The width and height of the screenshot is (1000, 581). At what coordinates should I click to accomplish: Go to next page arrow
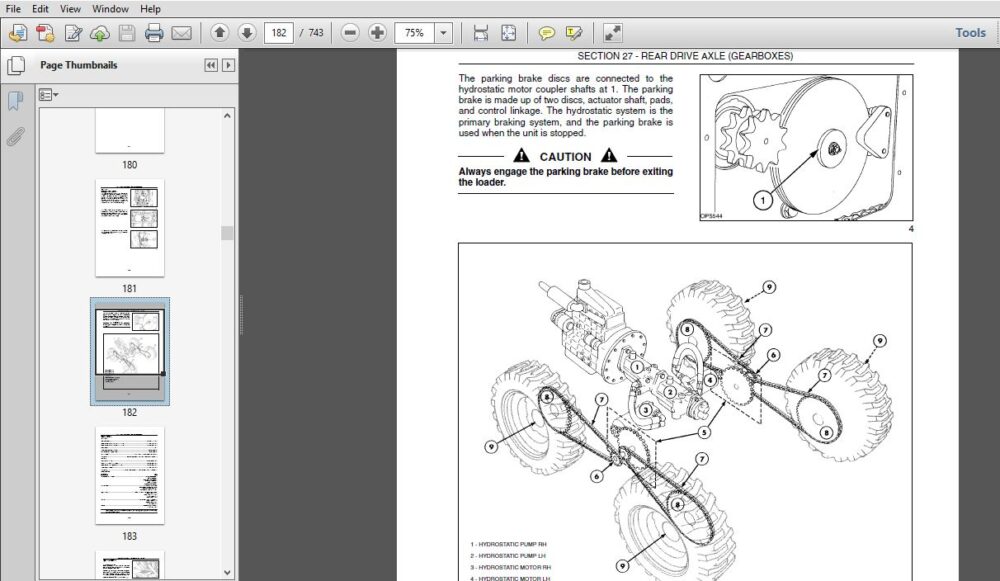click(247, 32)
